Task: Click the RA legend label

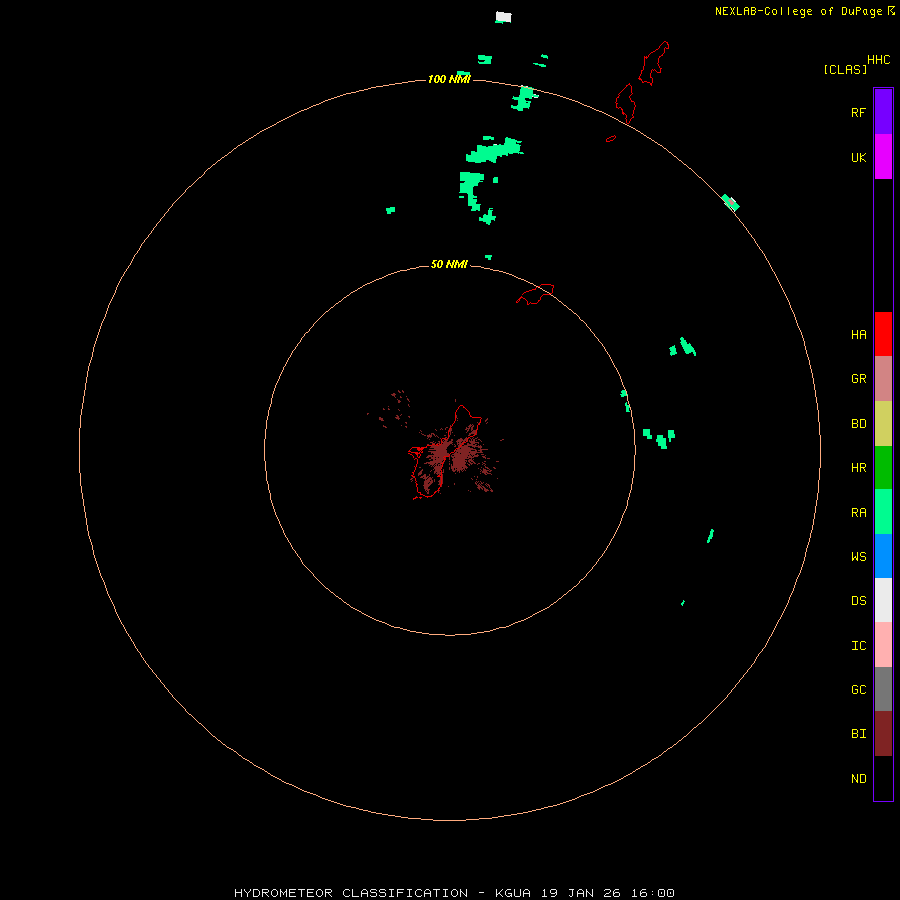Action: click(858, 513)
